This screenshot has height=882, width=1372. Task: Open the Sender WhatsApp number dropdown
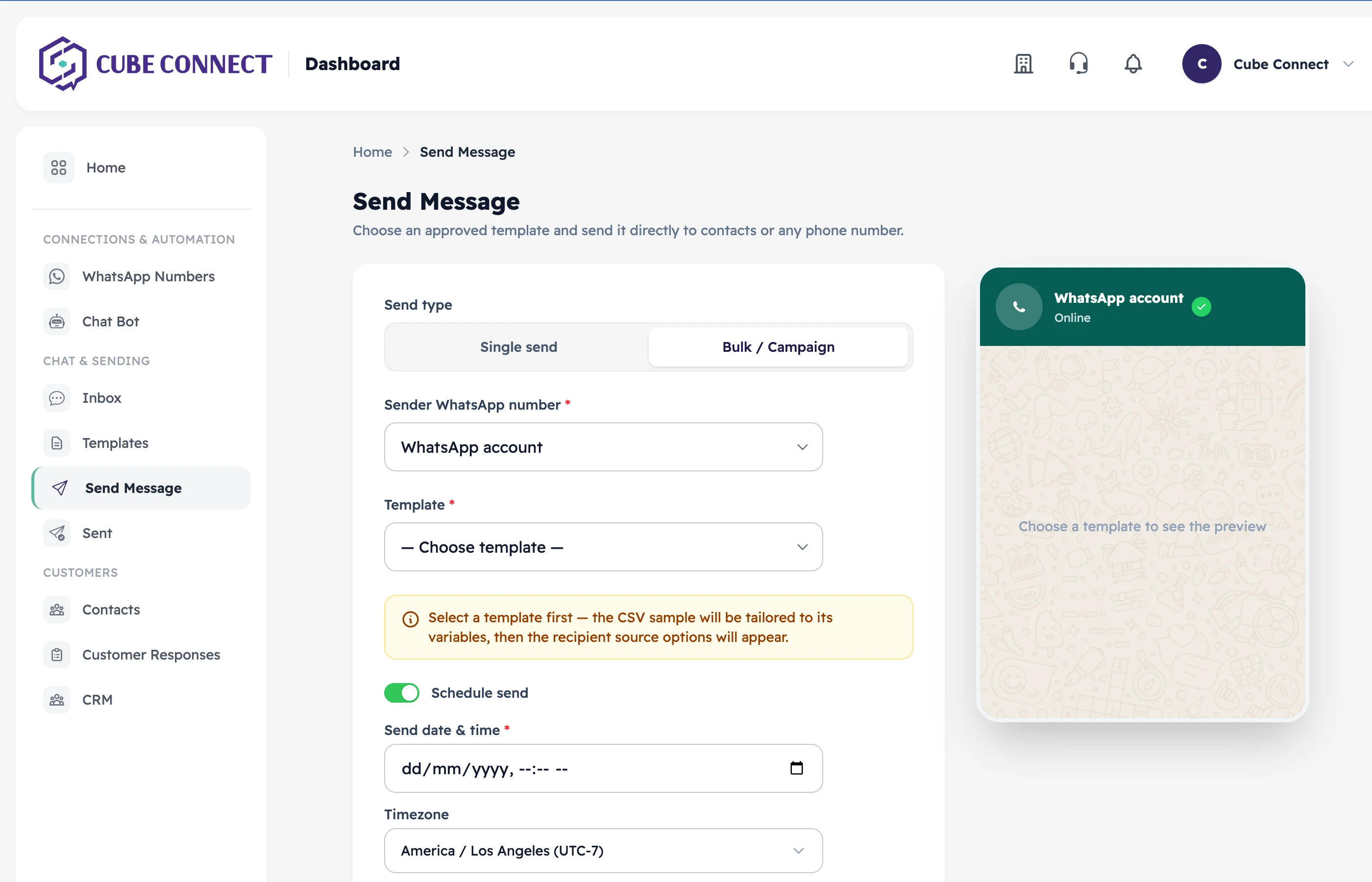604,447
